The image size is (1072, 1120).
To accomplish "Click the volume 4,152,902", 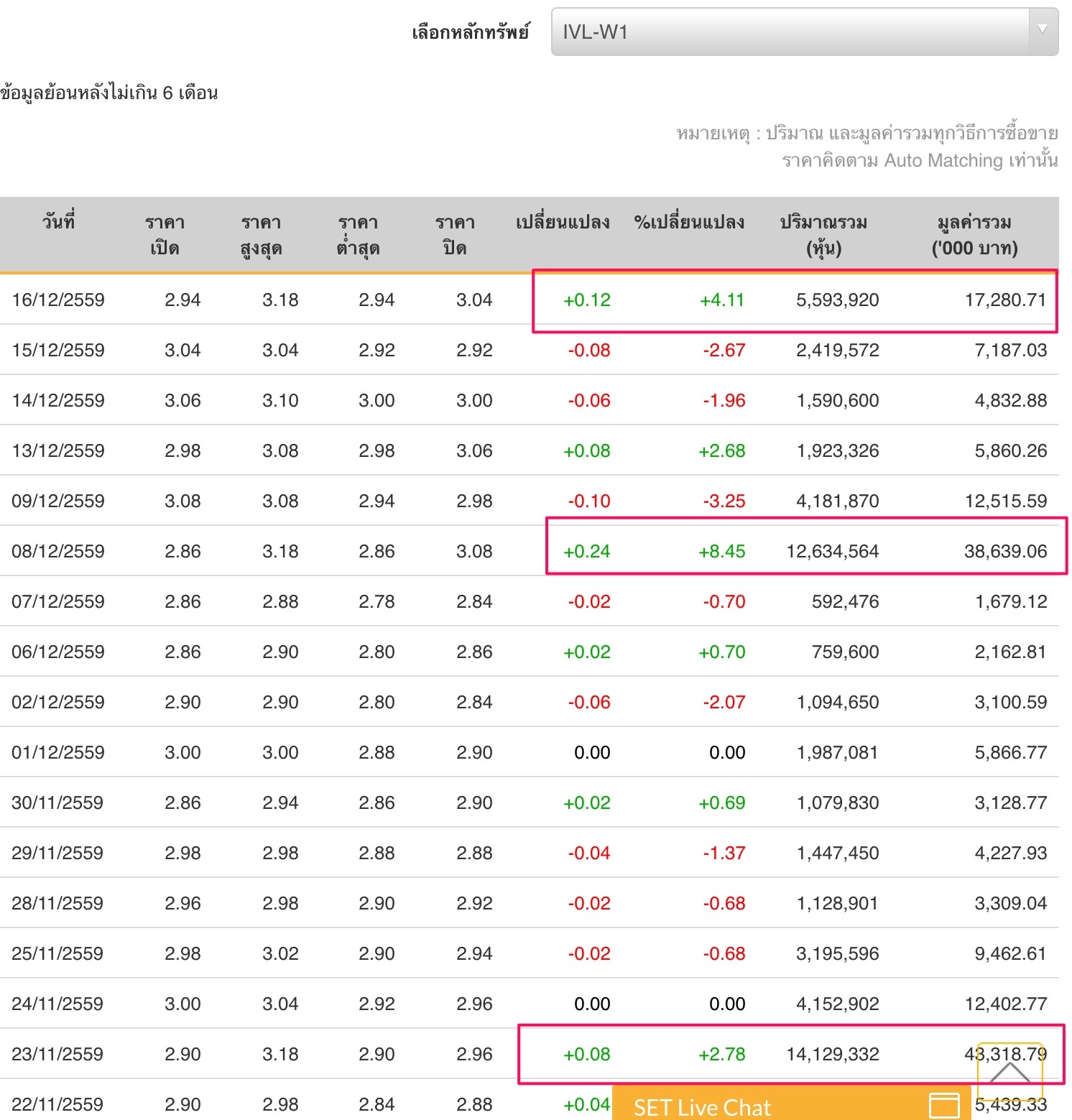I will tap(838, 1004).
